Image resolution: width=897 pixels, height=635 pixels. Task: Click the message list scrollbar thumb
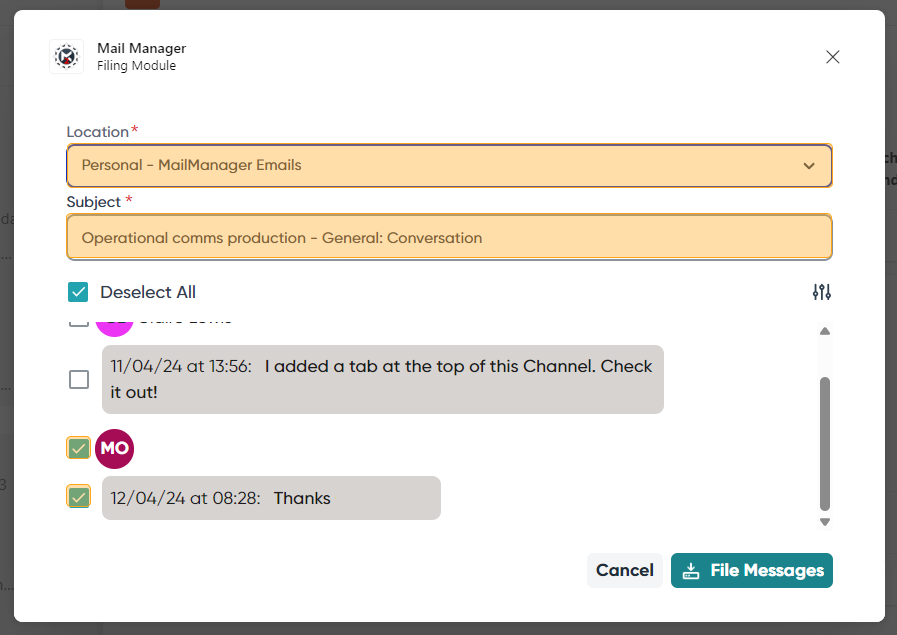coord(825,443)
